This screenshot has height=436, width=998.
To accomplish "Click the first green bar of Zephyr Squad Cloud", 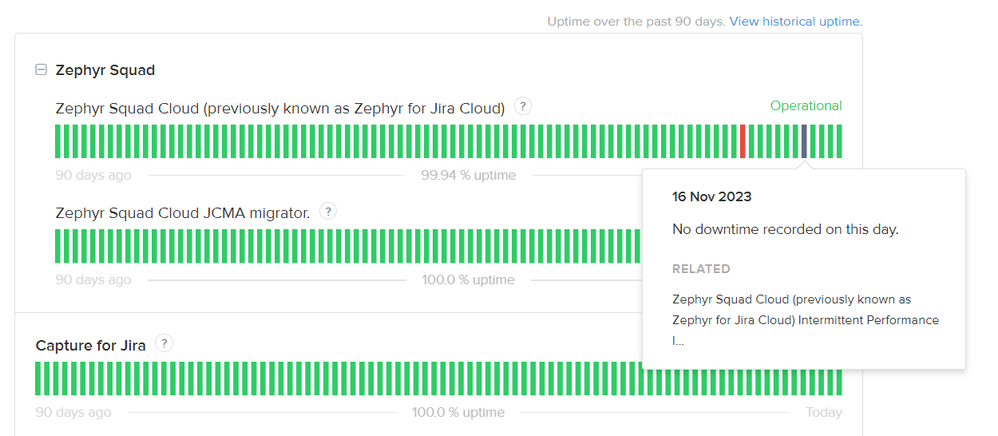I will pyautogui.click(x=58, y=141).
